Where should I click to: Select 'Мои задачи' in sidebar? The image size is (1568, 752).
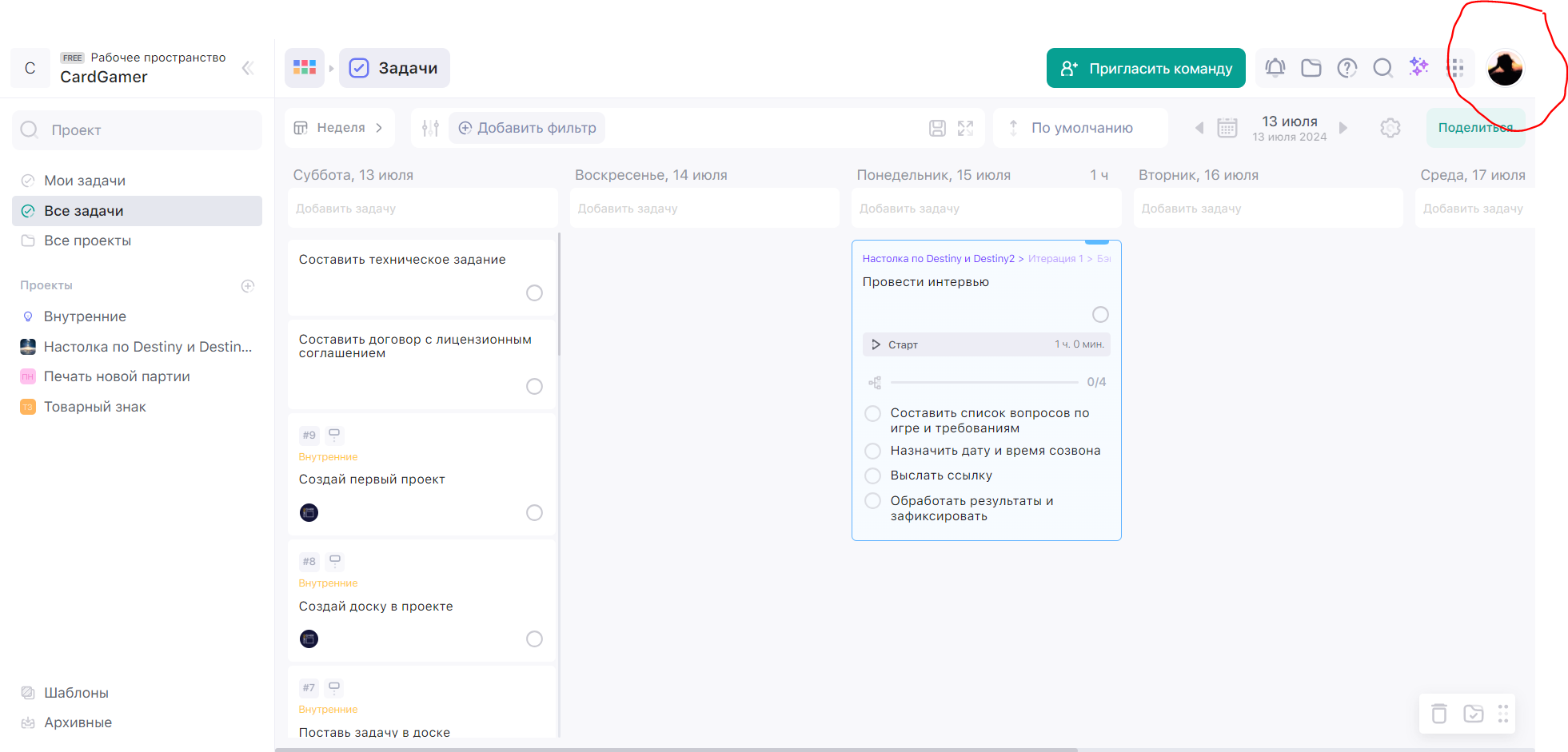pos(137,181)
